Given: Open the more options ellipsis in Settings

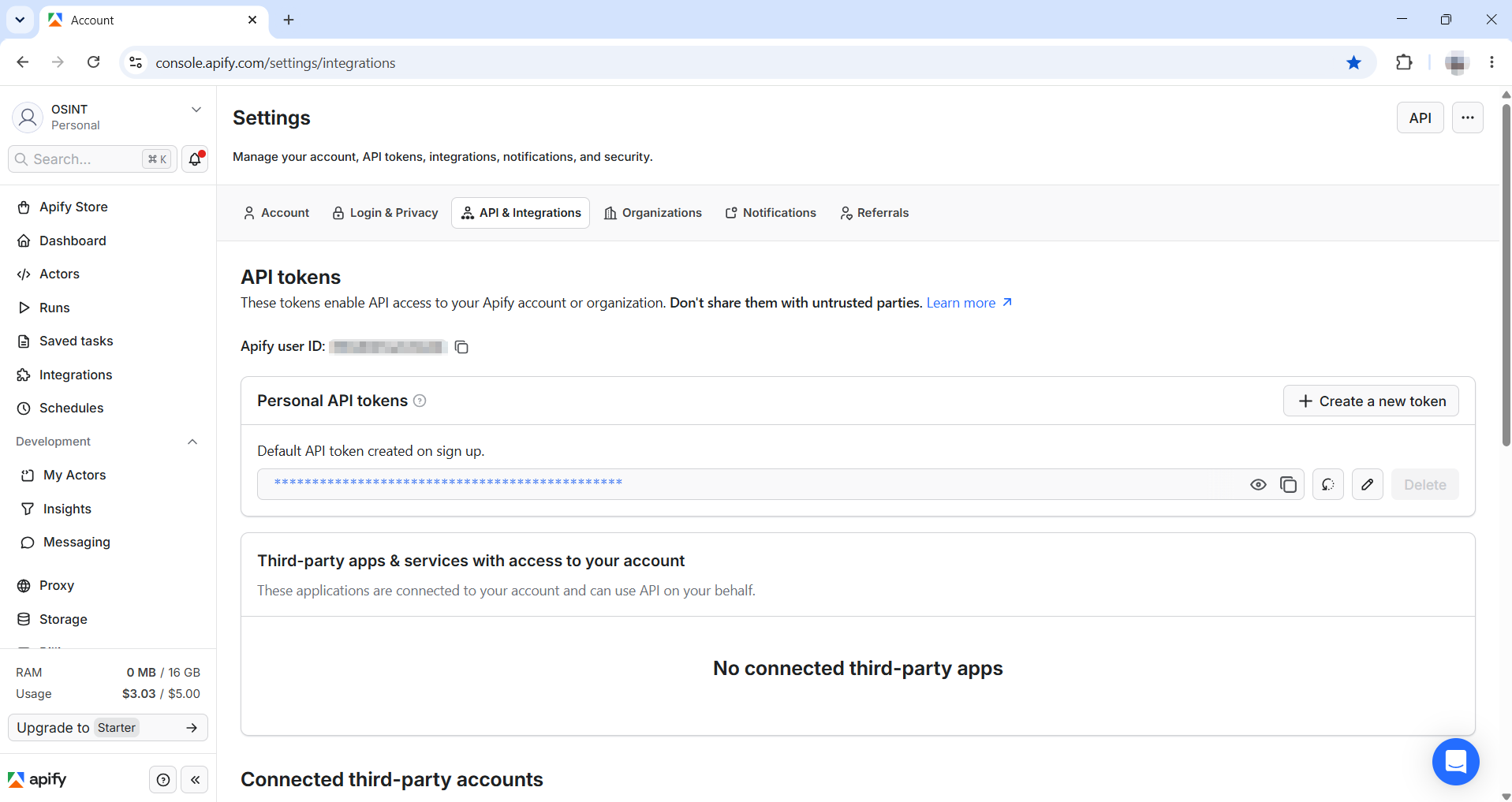Looking at the screenshot, I should [1467, 118].
